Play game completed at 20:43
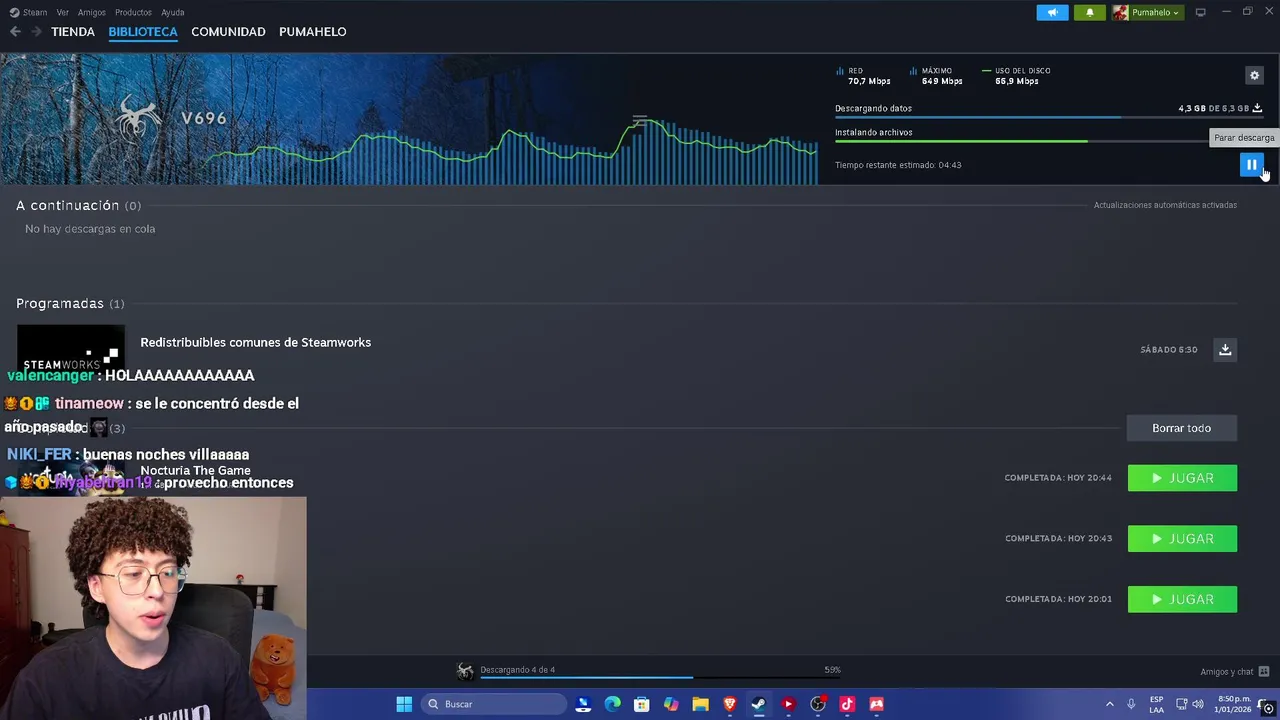The width and height of the screenshot is (1280, 720). [x=1182, y=539]
